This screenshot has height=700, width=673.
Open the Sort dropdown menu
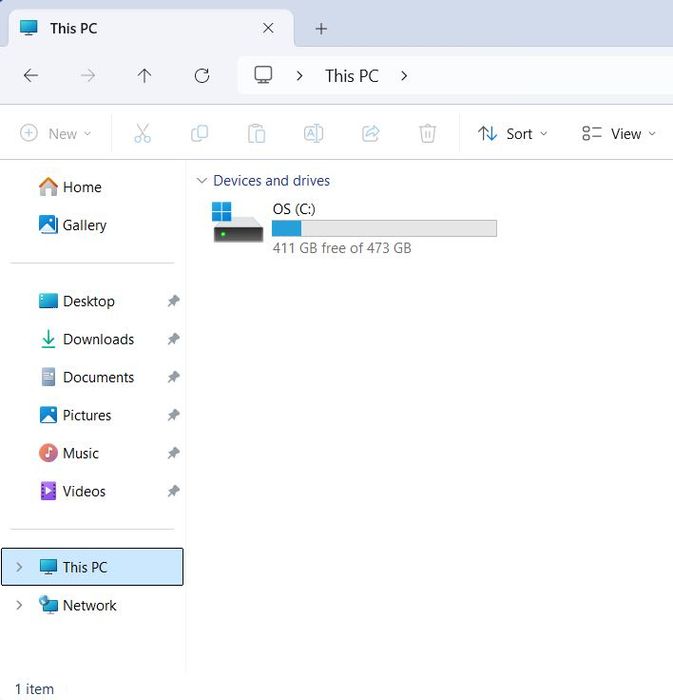click(512, 133)
